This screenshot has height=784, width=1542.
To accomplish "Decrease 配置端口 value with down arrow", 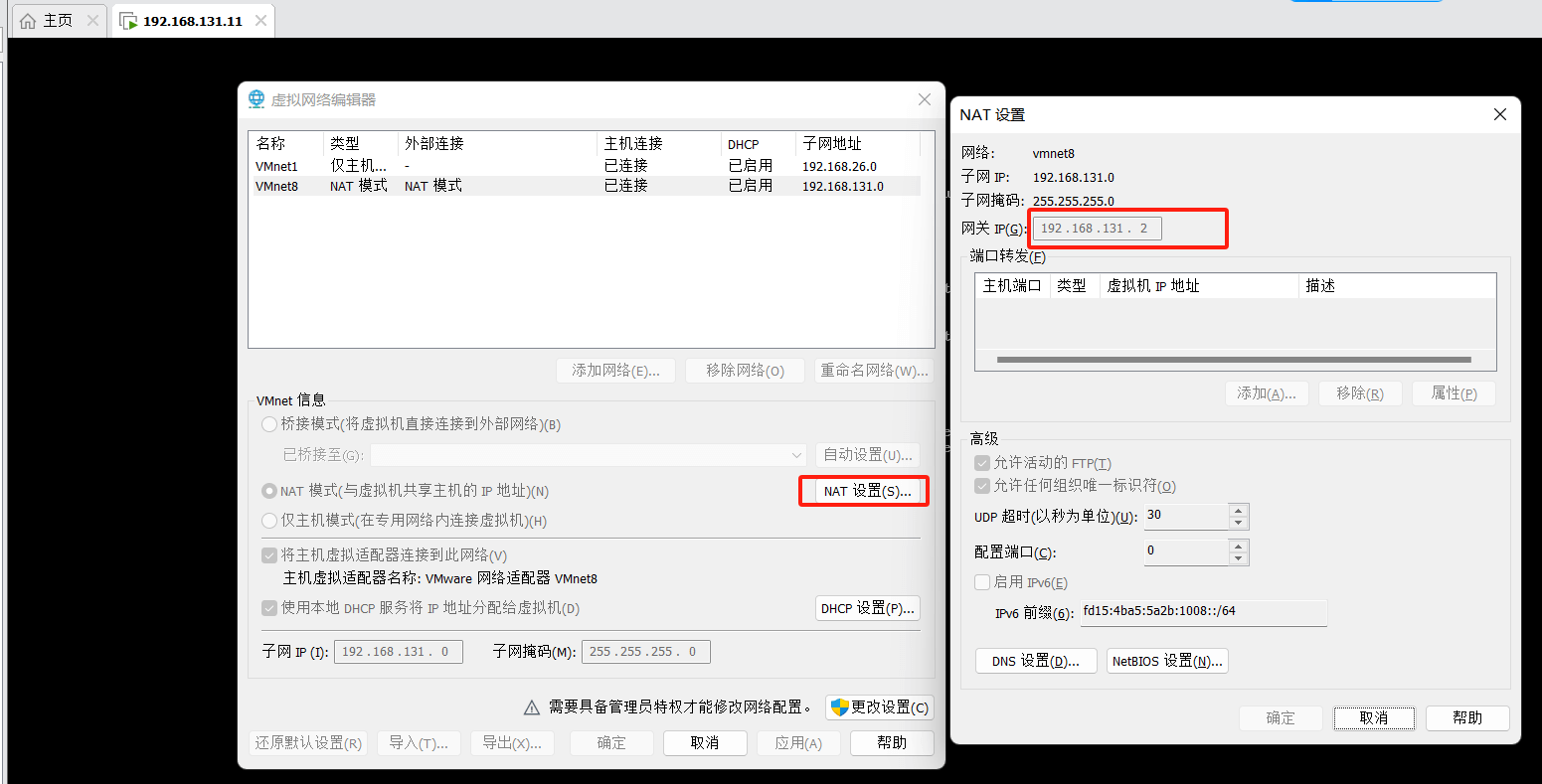I will (1238, 558).
